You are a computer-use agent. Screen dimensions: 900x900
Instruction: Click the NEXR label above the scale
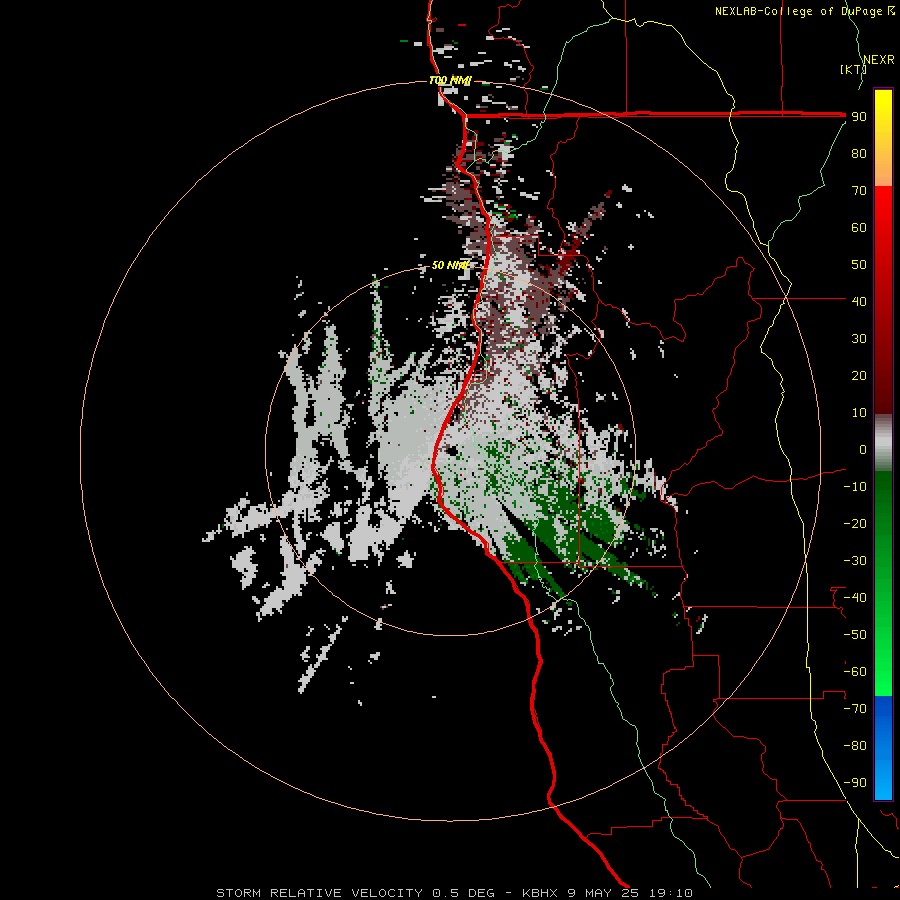click(x=879, y=60)
